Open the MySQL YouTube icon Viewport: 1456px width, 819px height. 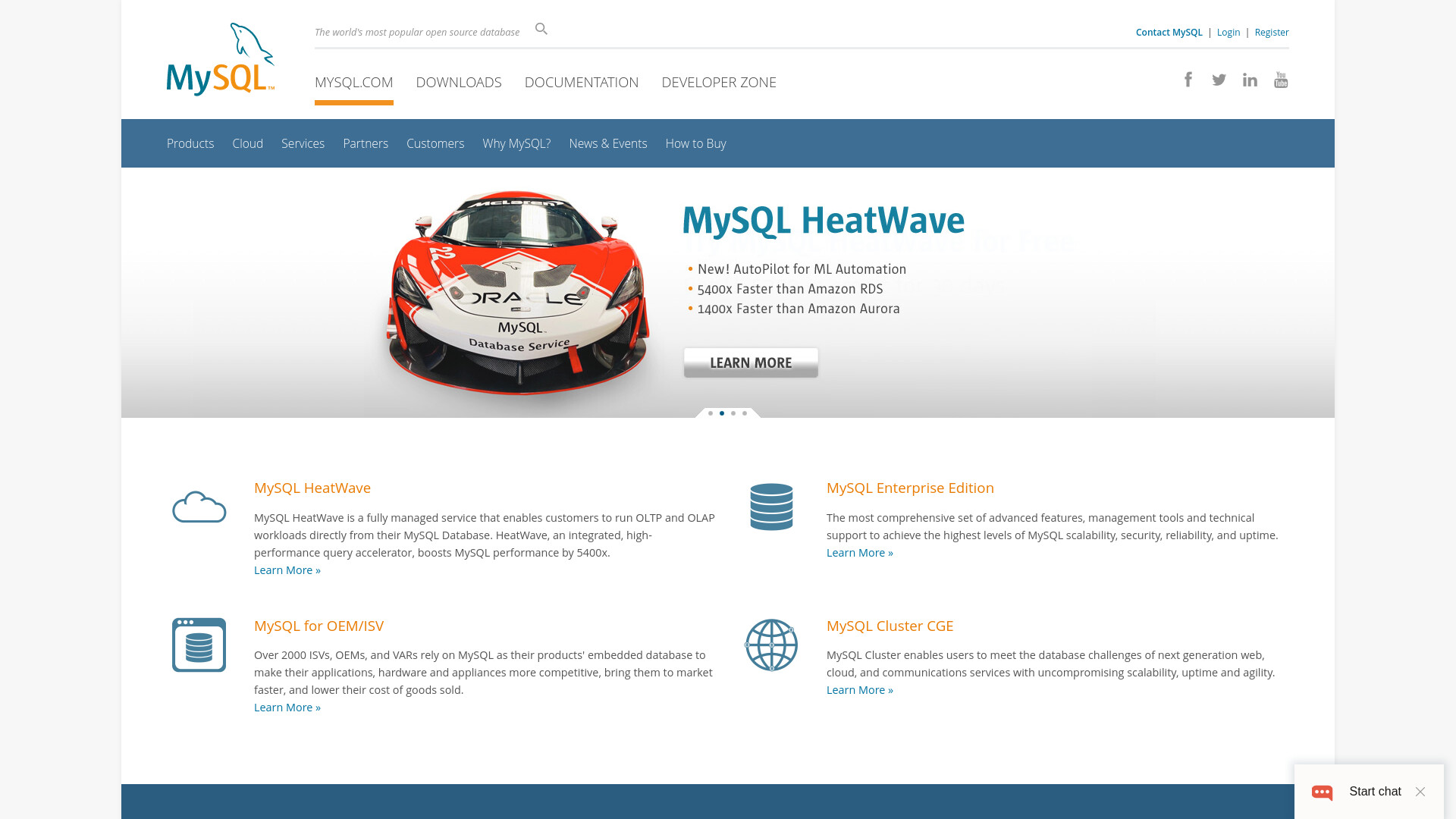click(1281, 80)
